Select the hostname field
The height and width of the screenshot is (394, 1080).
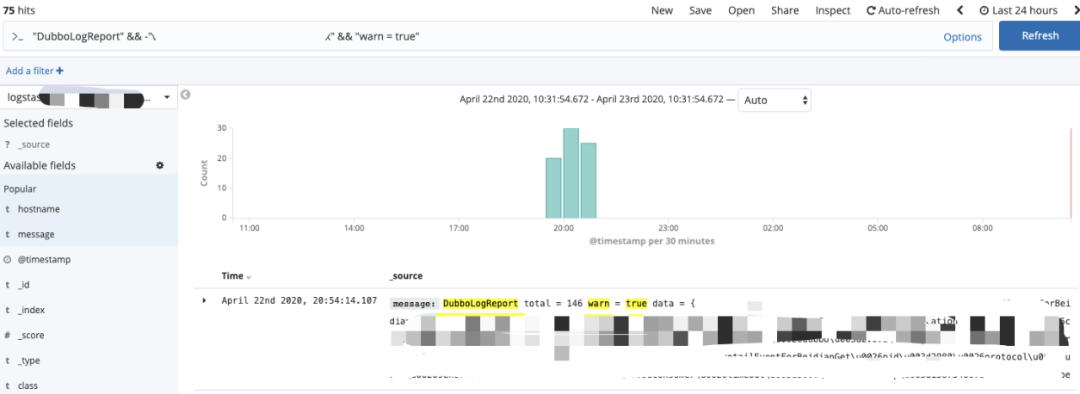pyautogui.click(x=39, y=209)
